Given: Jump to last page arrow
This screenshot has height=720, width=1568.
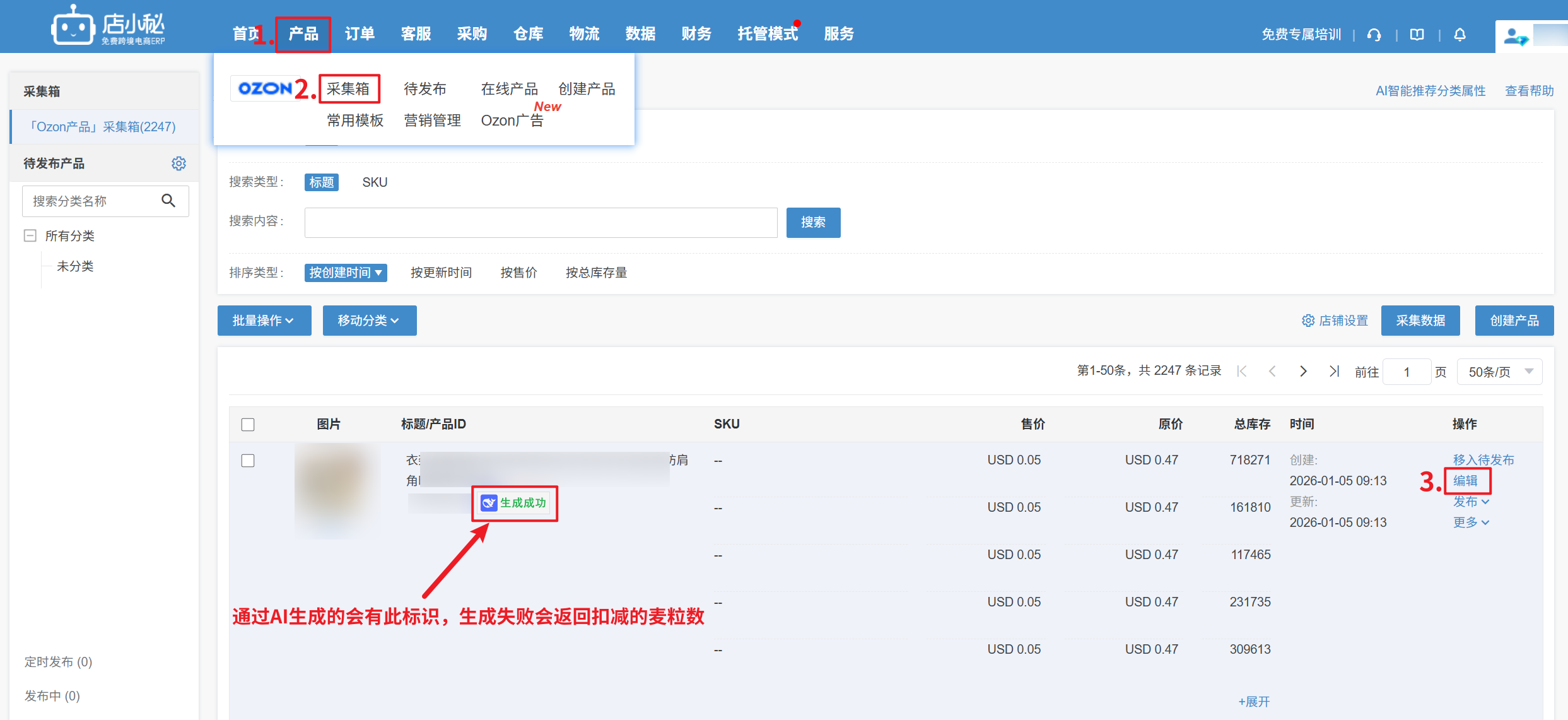Looking at the screenshot, I should (x=1334, y=371).
